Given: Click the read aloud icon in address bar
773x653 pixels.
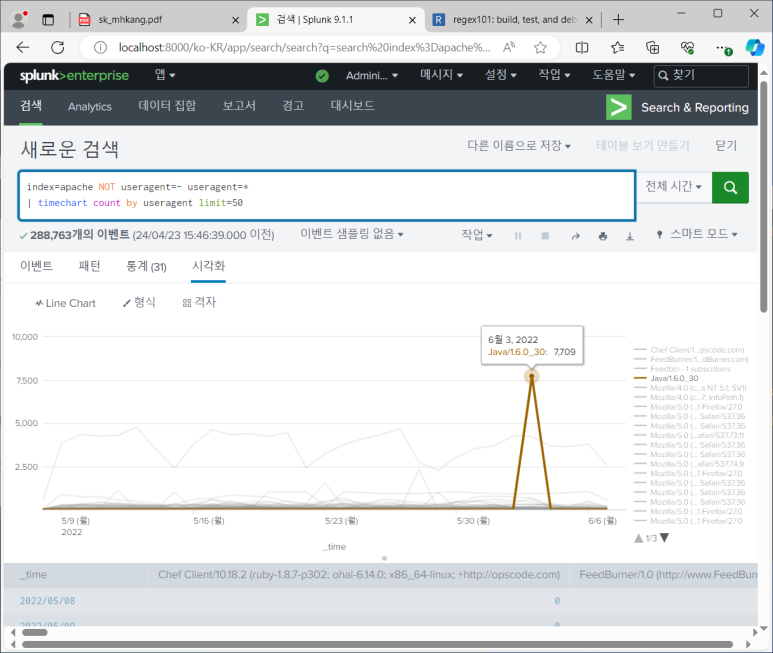Looking at the screenshot, I should (x=509, y=47).
